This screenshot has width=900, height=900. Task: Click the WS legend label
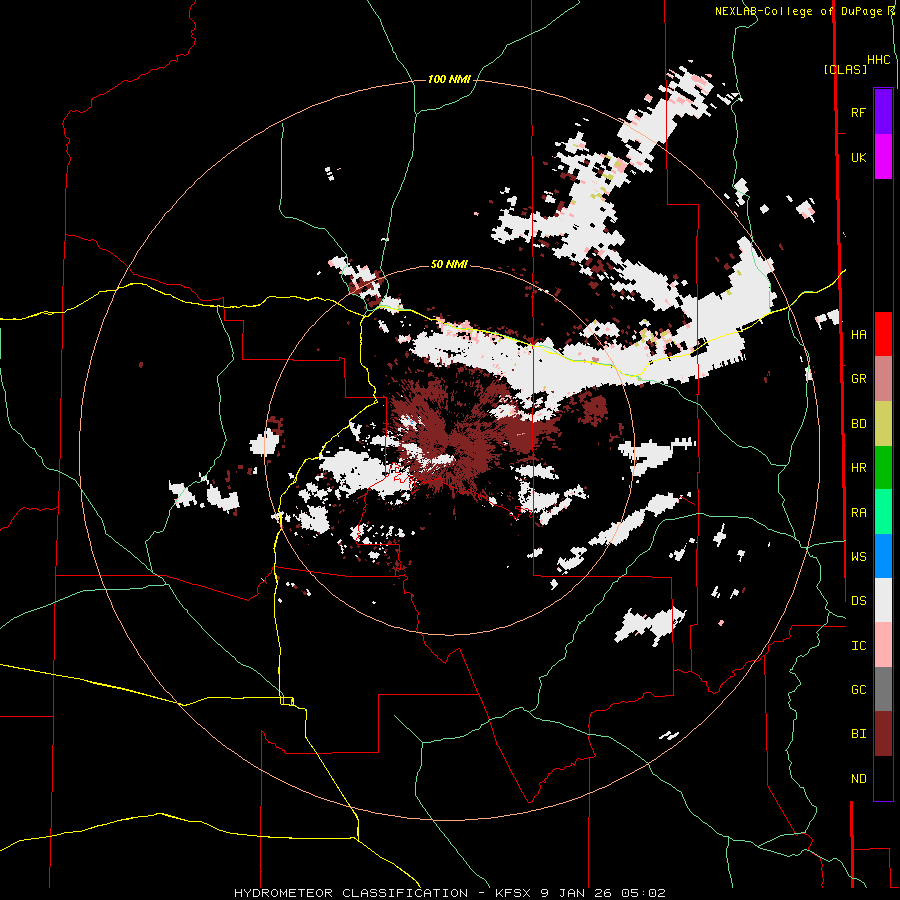858,557
